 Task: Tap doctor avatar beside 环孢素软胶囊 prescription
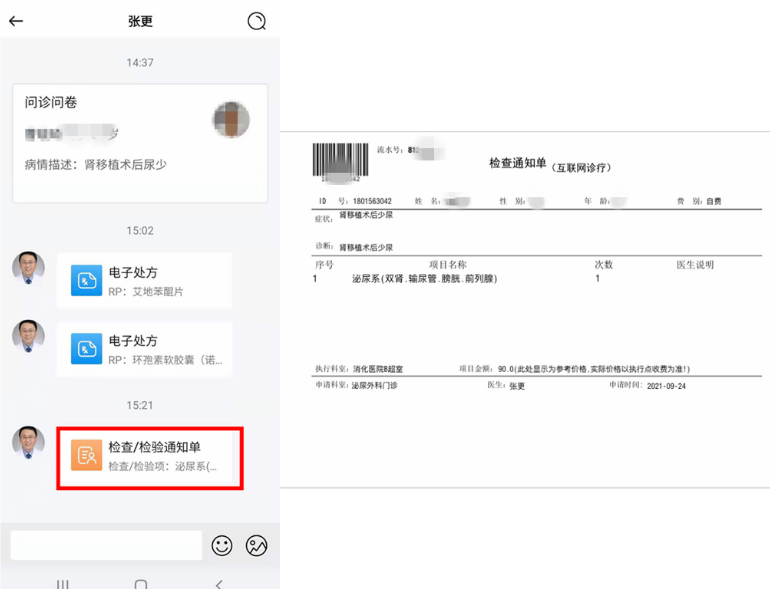point(28,336)
